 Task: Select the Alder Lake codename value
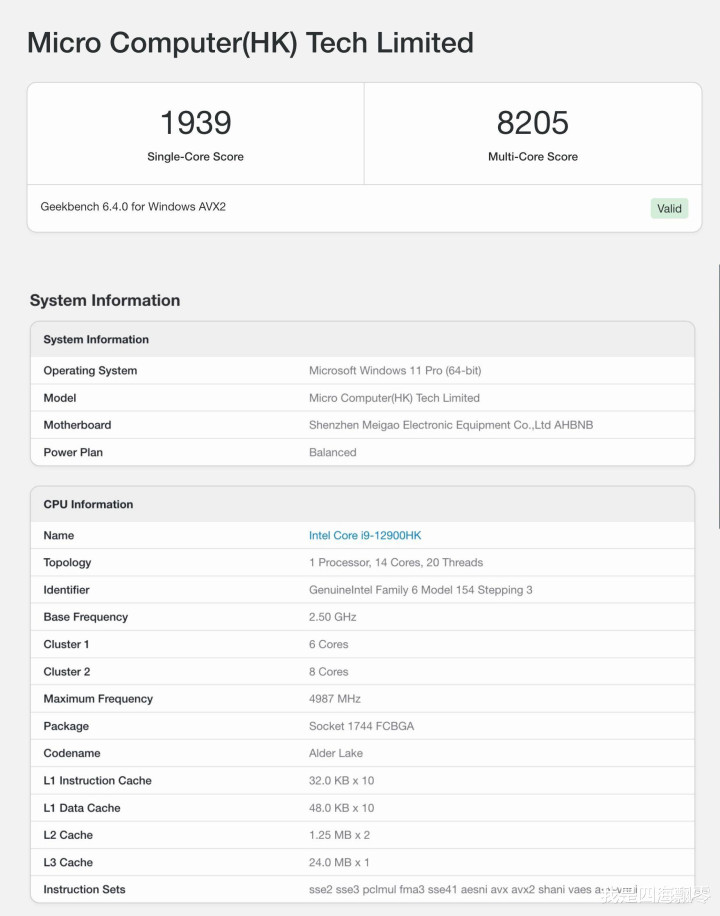tap(335, 753)
